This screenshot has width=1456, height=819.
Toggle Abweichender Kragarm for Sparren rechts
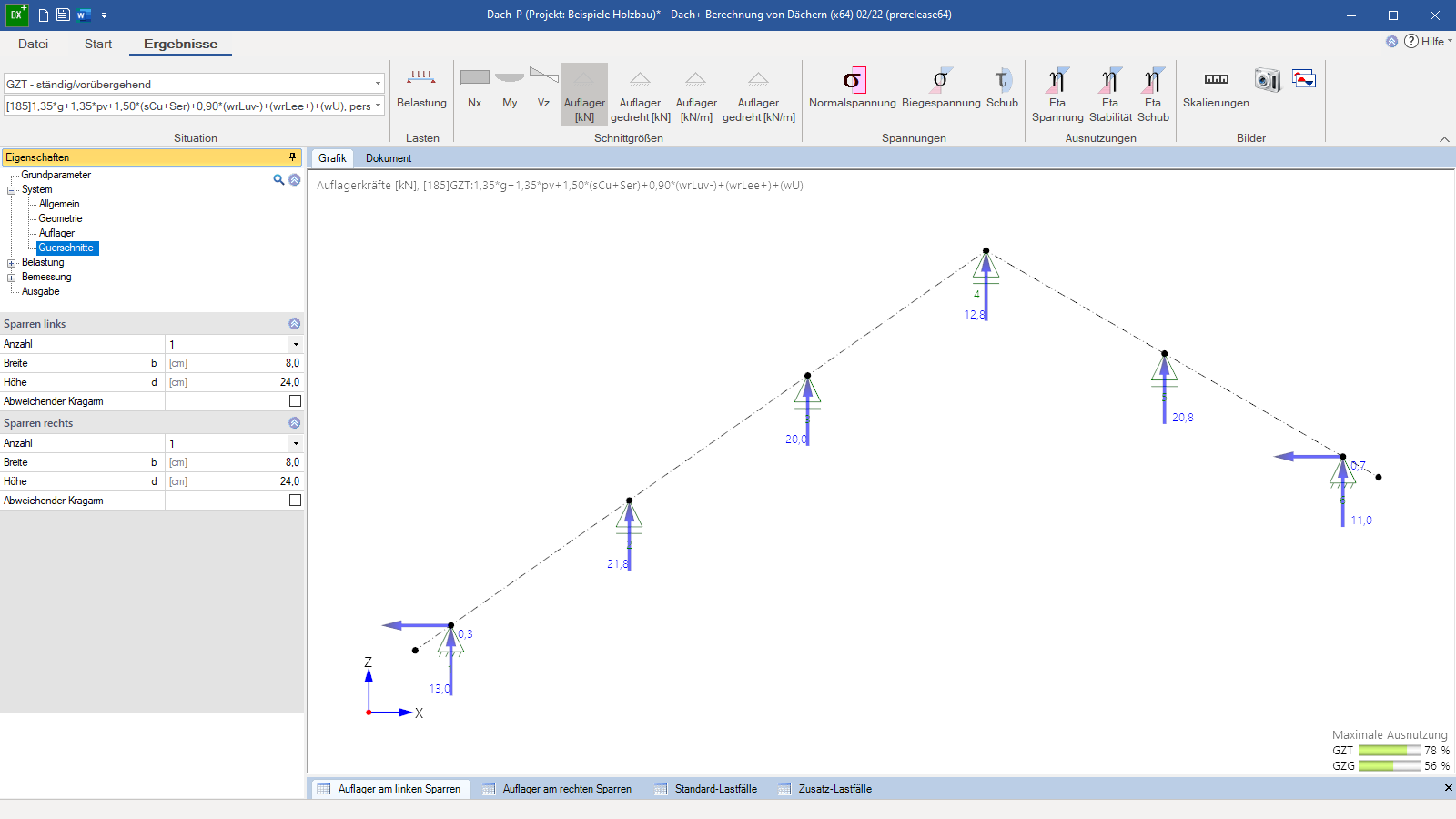(x=295, y=500)
